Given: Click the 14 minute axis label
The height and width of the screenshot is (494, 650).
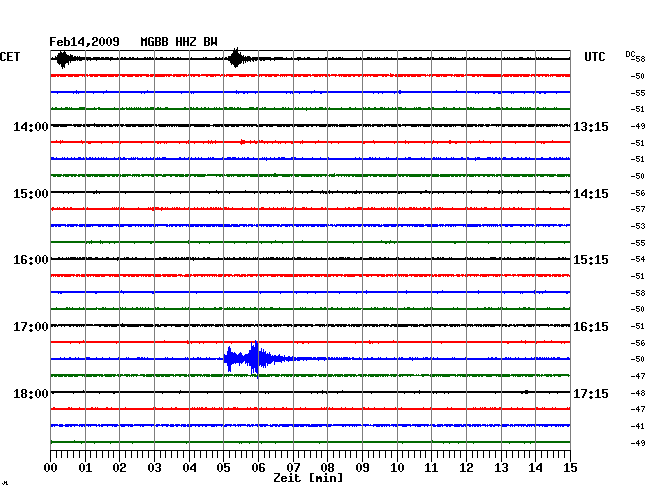Looking at the screenshot, I should pyautogui.click(x=536, y=467).
